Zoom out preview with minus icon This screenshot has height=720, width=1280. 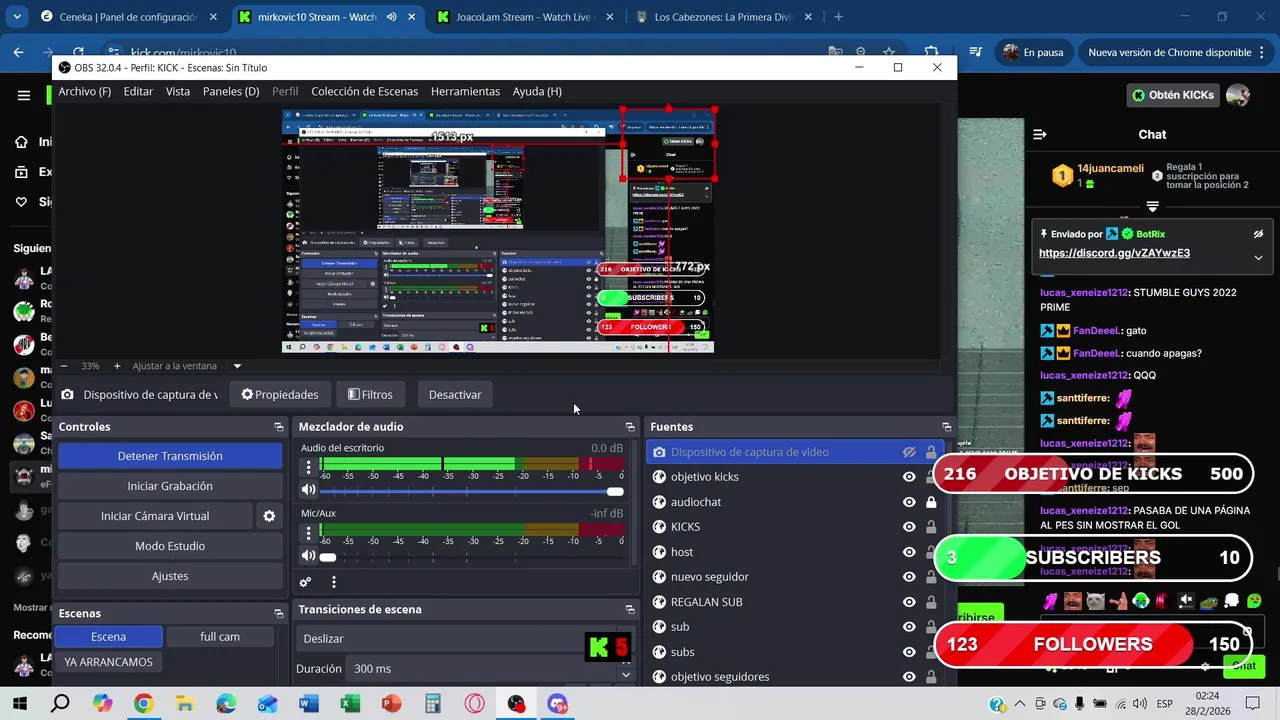(64, 366)
